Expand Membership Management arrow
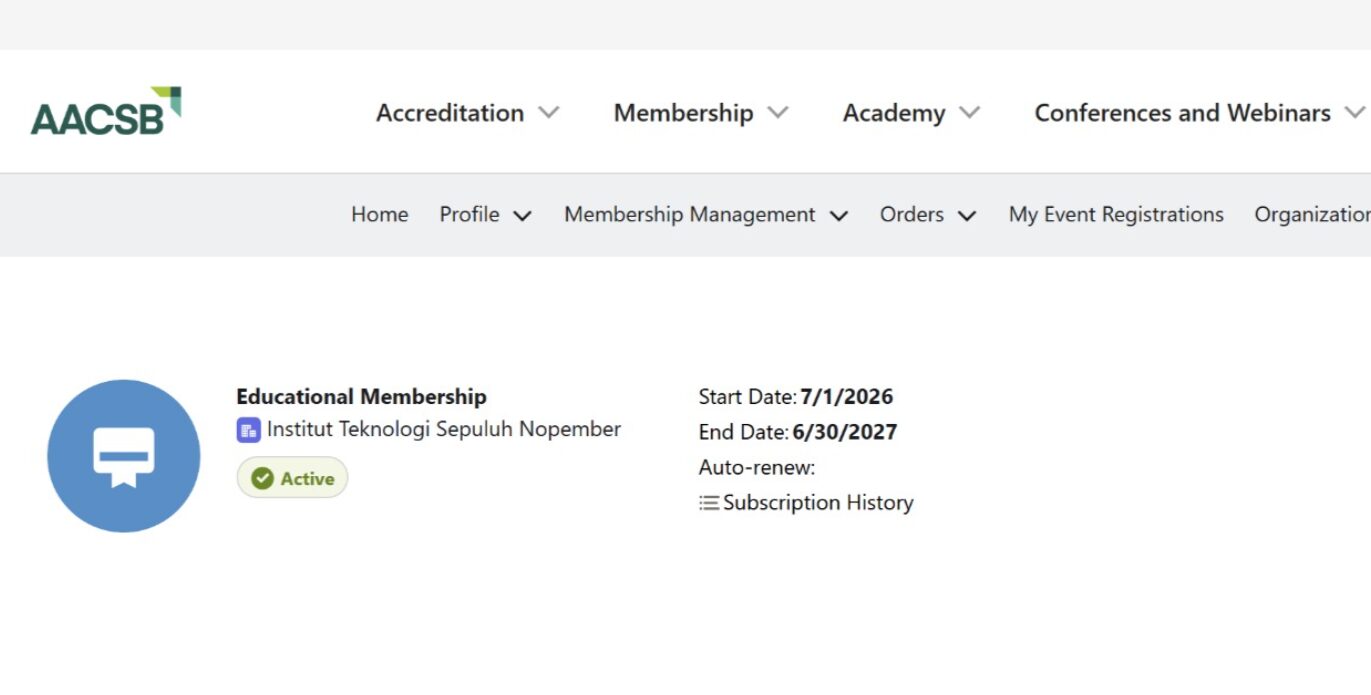 click(x=839, y=215)
